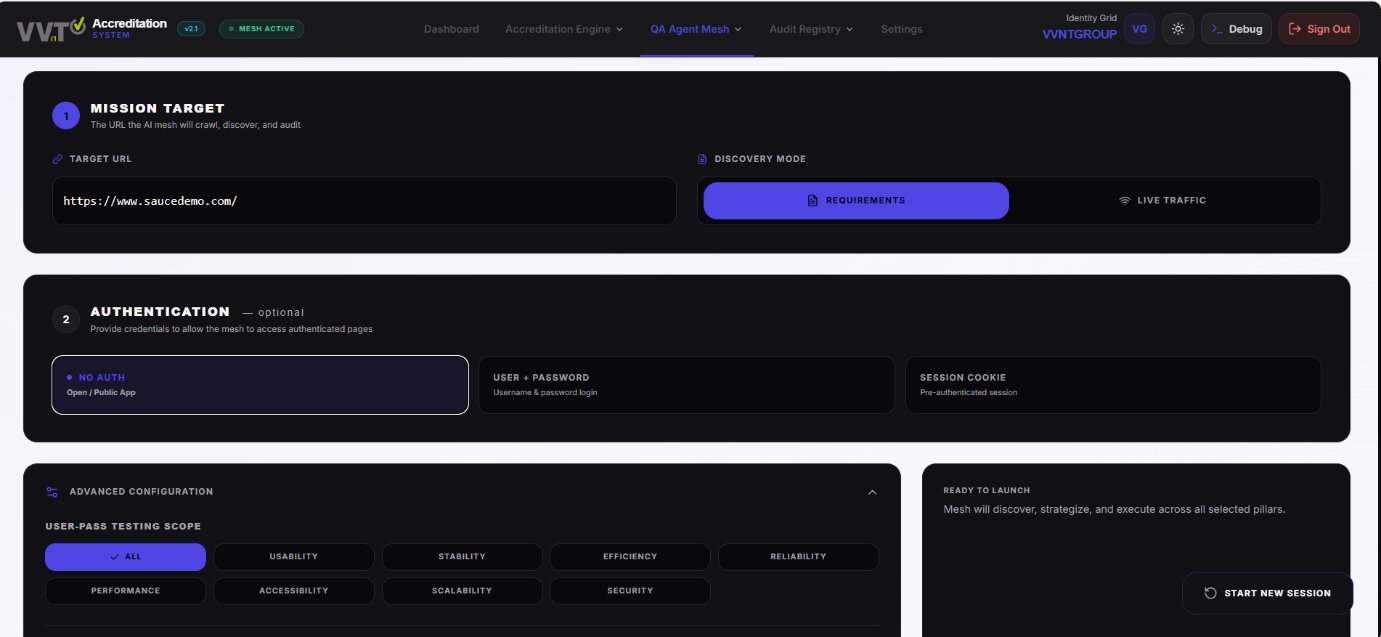
Task: Click the Mission Target heading
Action: coord(157,108)
